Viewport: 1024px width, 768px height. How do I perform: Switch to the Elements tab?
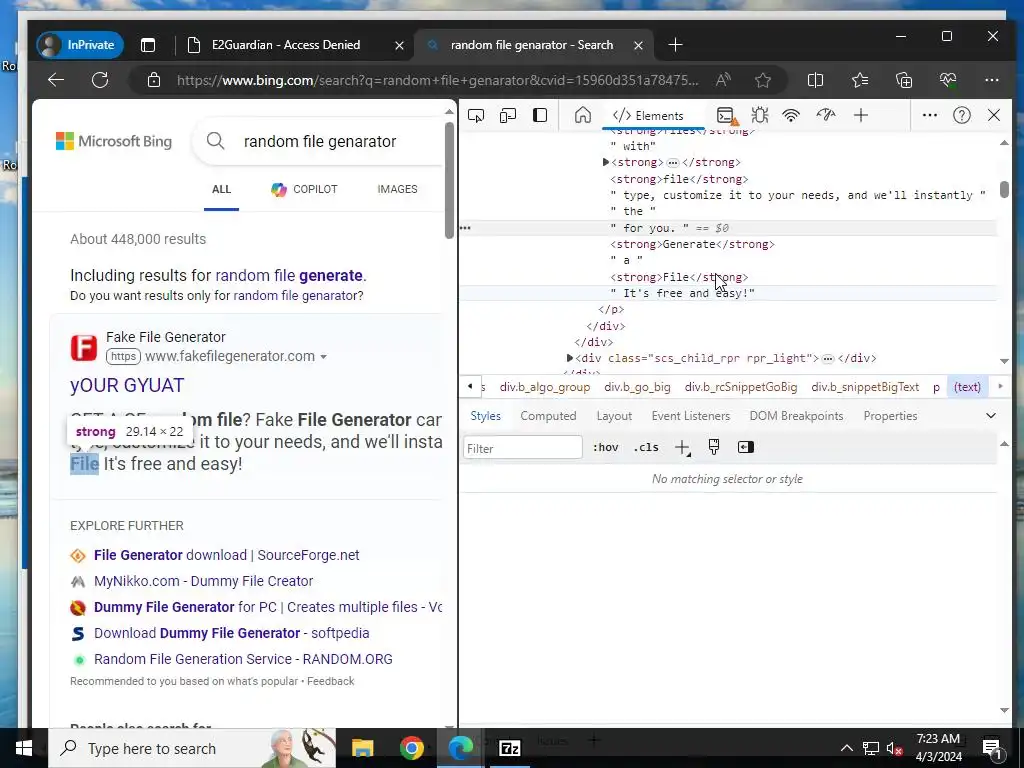pos(648,116)
